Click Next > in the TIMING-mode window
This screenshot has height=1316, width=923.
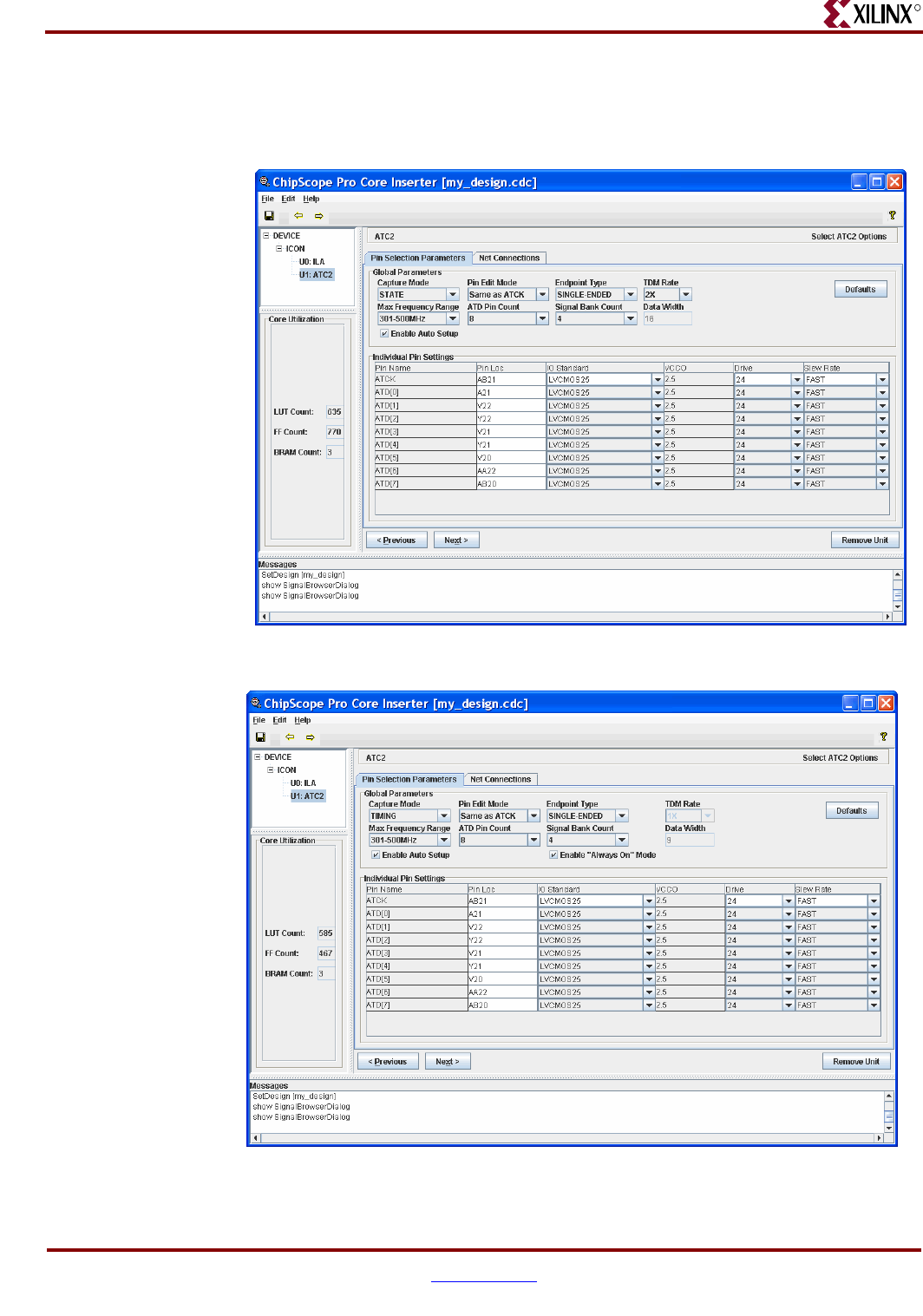pyautogui.click(x=448, y=1062)
